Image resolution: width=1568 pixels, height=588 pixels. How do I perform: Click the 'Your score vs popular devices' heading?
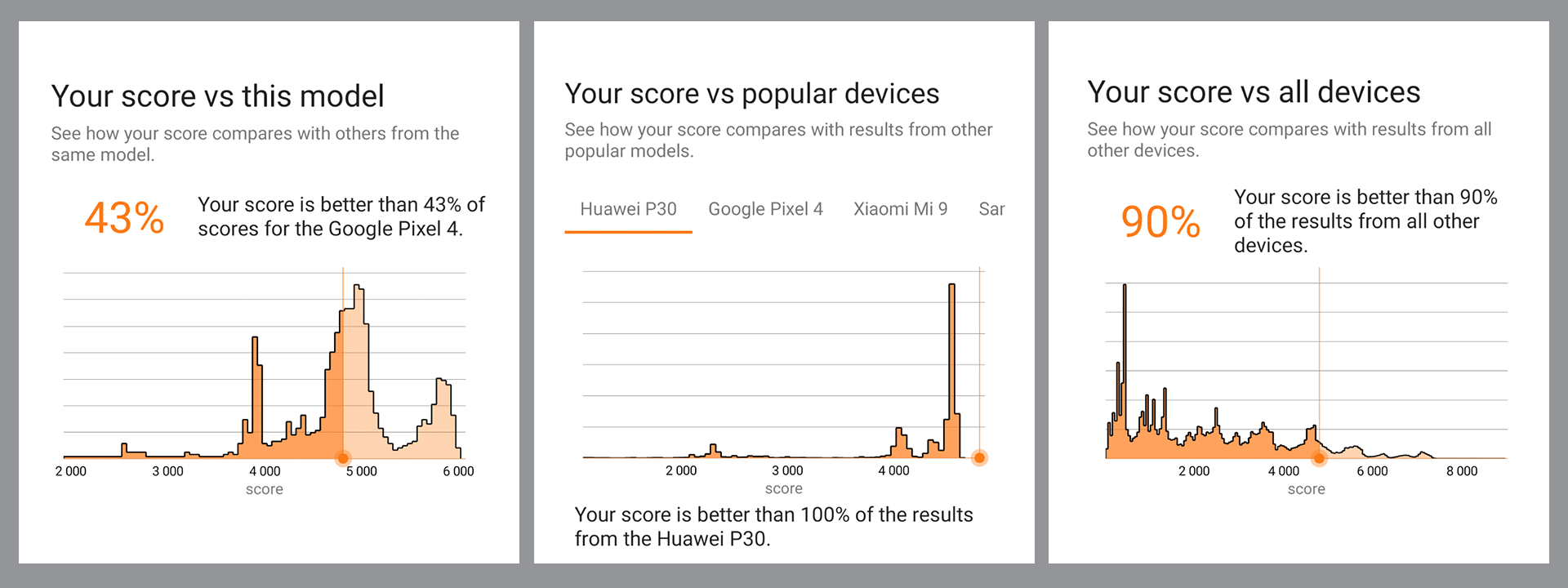[751, 94]
